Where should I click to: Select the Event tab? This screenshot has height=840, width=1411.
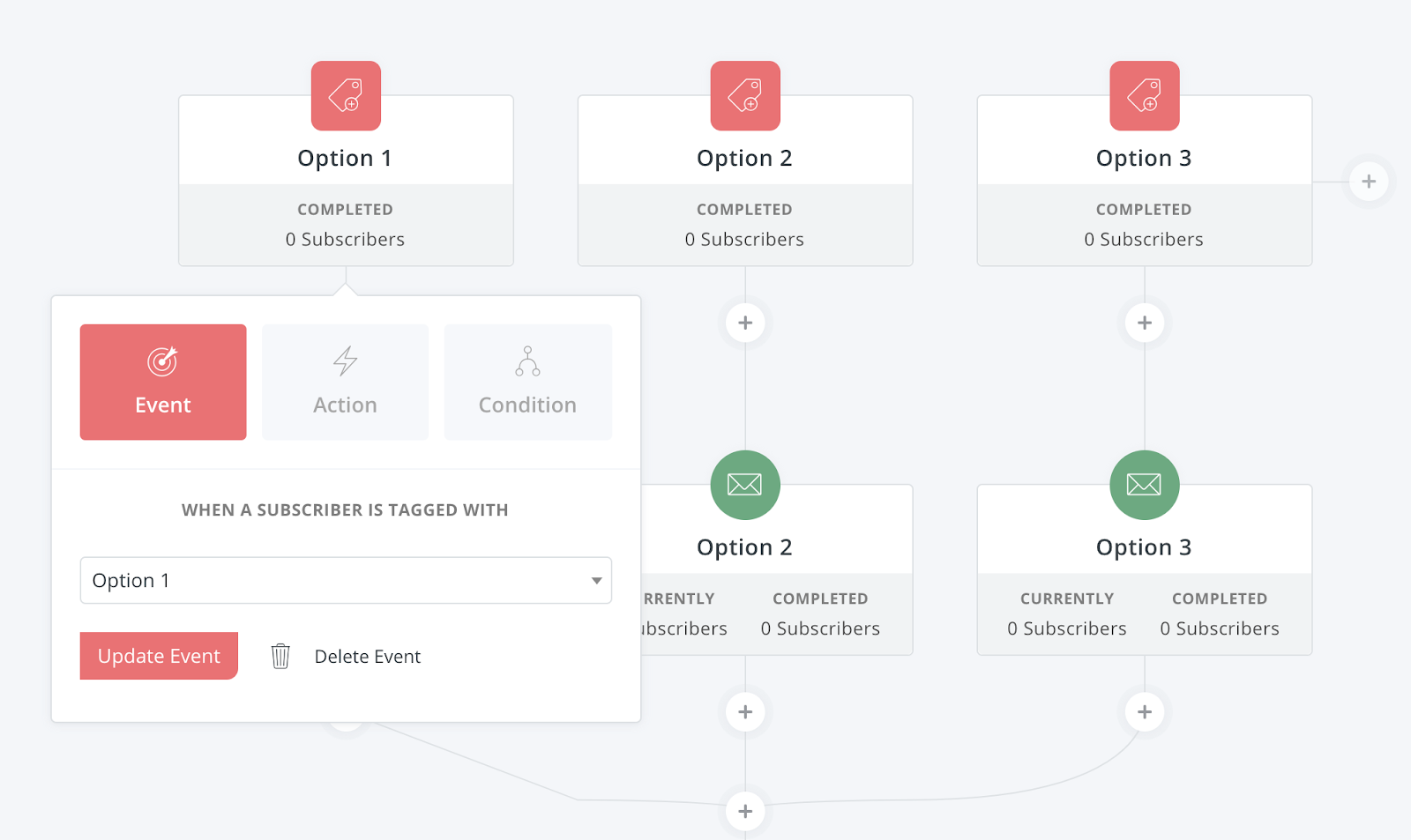coord(163,382)
